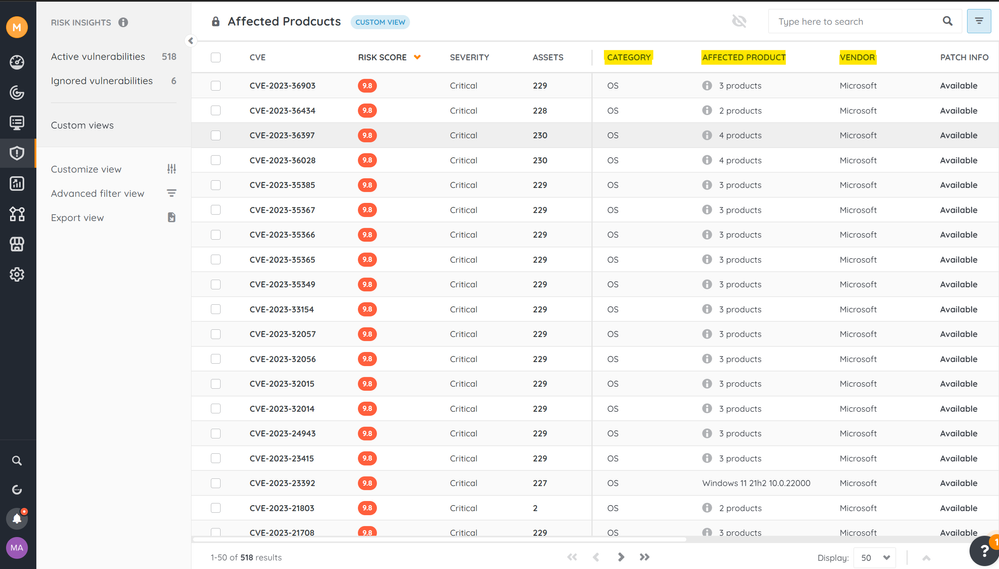
Task: Click the notifications bell icon
Action: (17, 519)
